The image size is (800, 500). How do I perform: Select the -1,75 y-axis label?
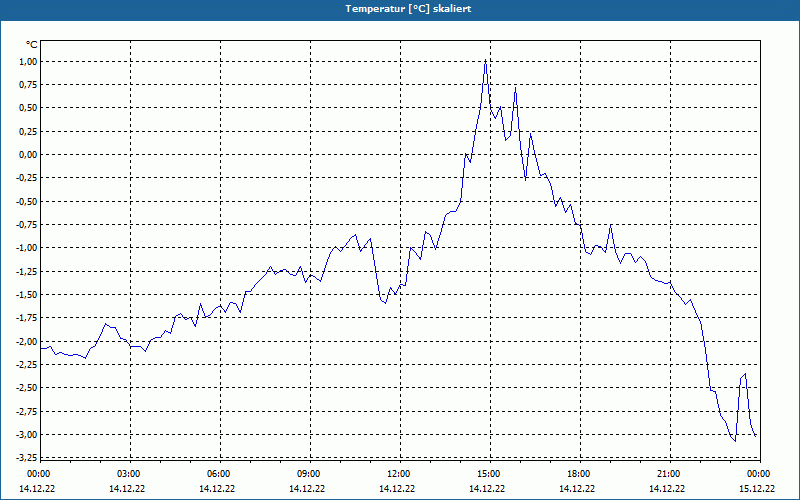28,317
